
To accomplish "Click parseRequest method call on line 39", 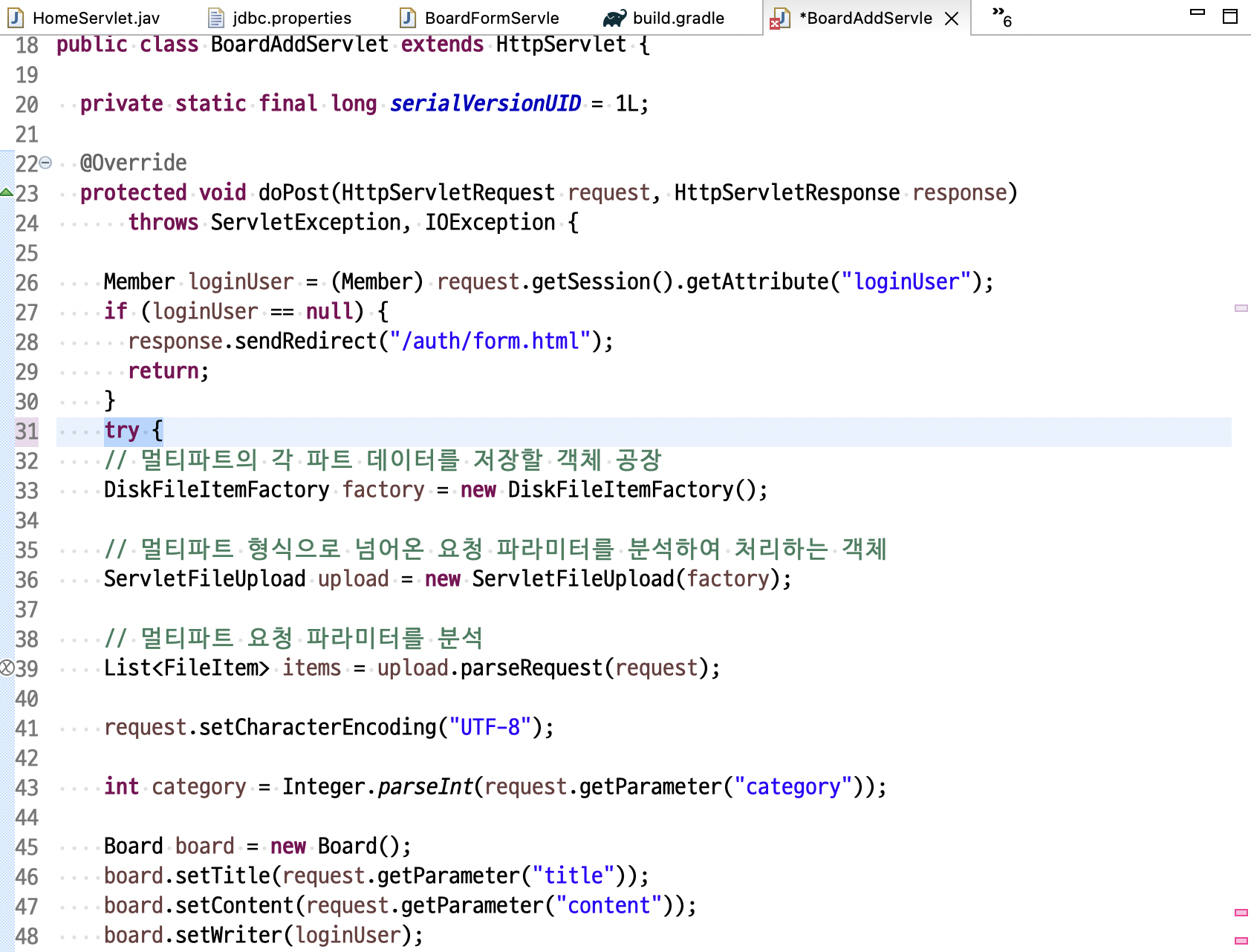I will pos(532,668).
